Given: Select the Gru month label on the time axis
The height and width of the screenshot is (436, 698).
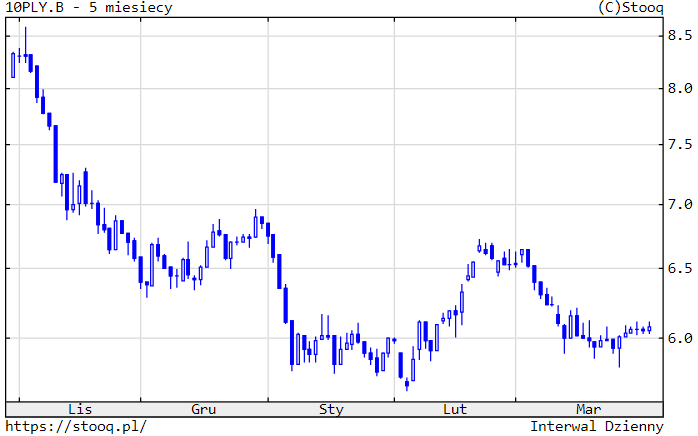Looking at the screenshot, I should point(204,409).
